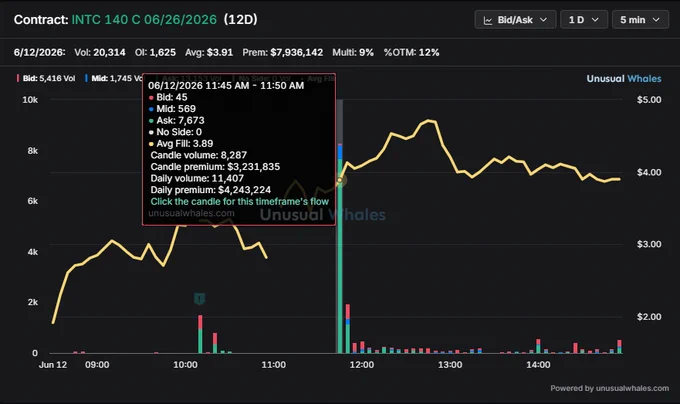Click the '14:00' time axis label
This screenshot has width=680, height=404.
[x=538, y=365]
